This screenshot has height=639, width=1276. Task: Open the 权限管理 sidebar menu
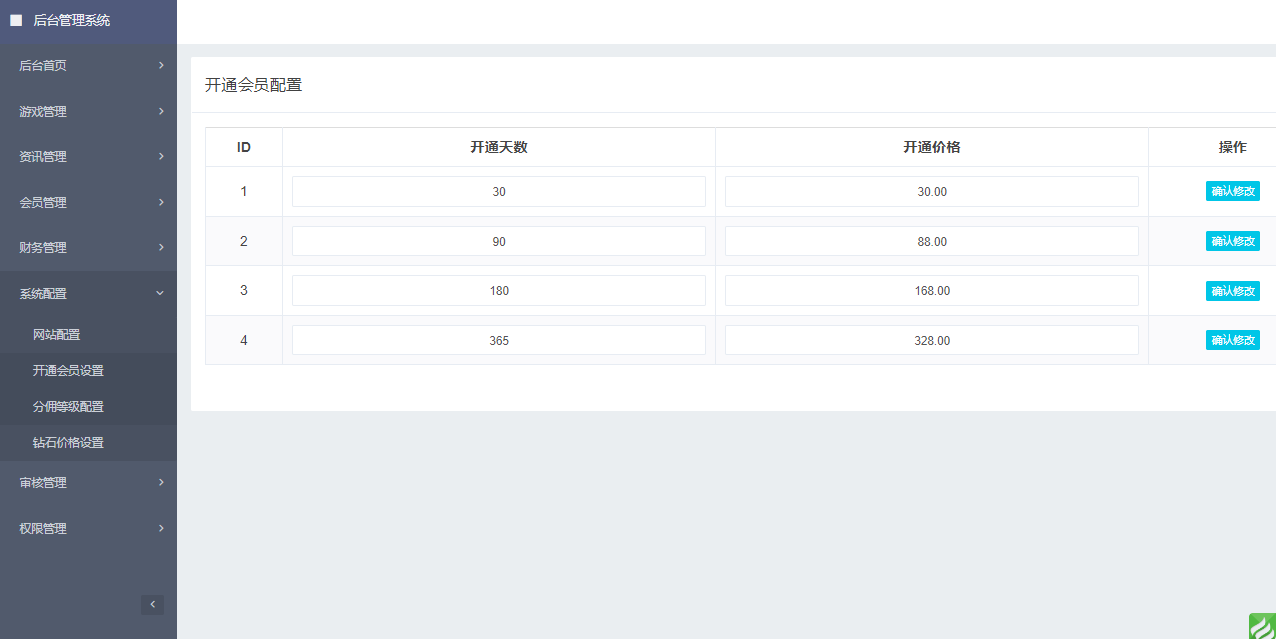coord(43,529)
